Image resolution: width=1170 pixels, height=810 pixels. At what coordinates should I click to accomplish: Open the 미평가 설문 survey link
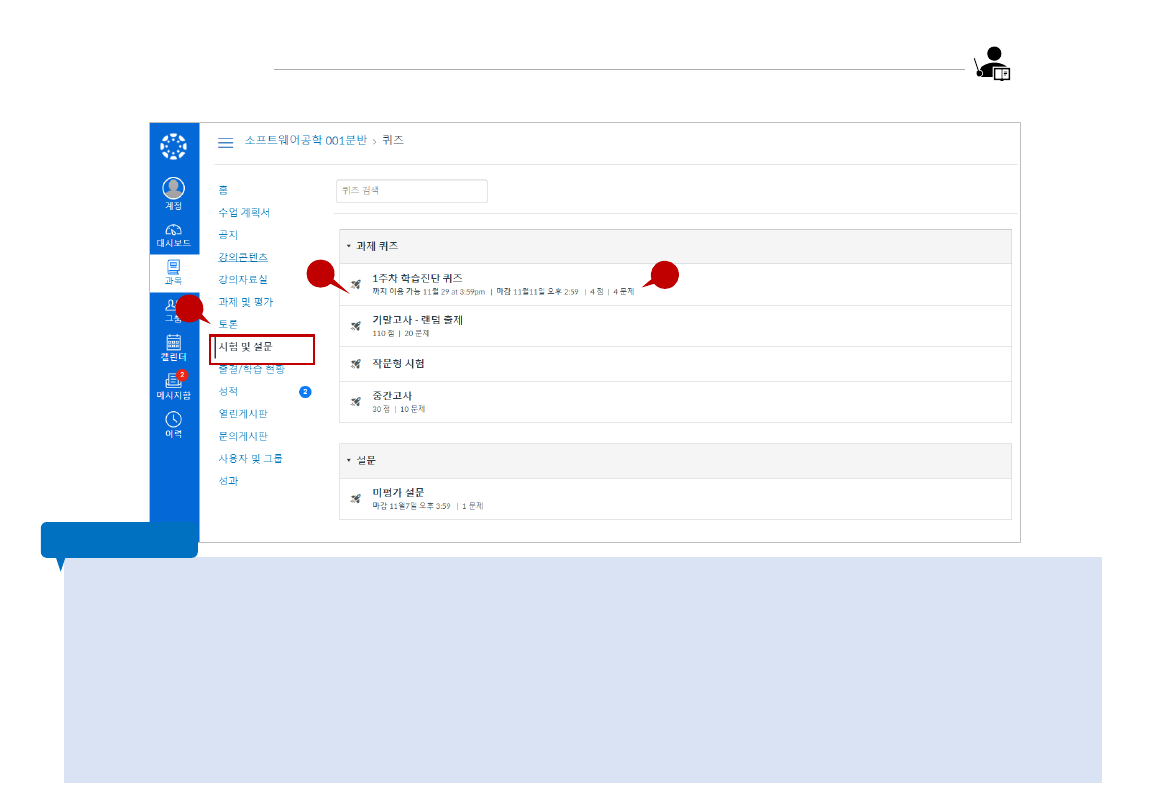point(398,492)
